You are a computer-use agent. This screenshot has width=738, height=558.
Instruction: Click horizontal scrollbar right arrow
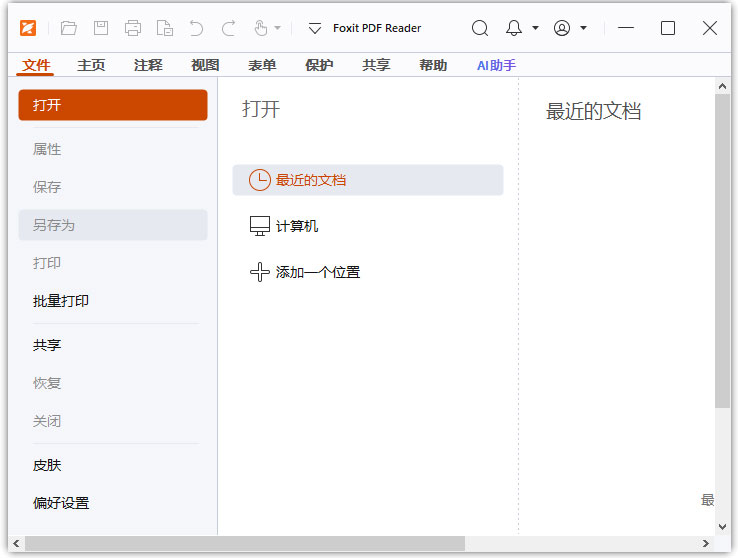[x=706, y=543]
